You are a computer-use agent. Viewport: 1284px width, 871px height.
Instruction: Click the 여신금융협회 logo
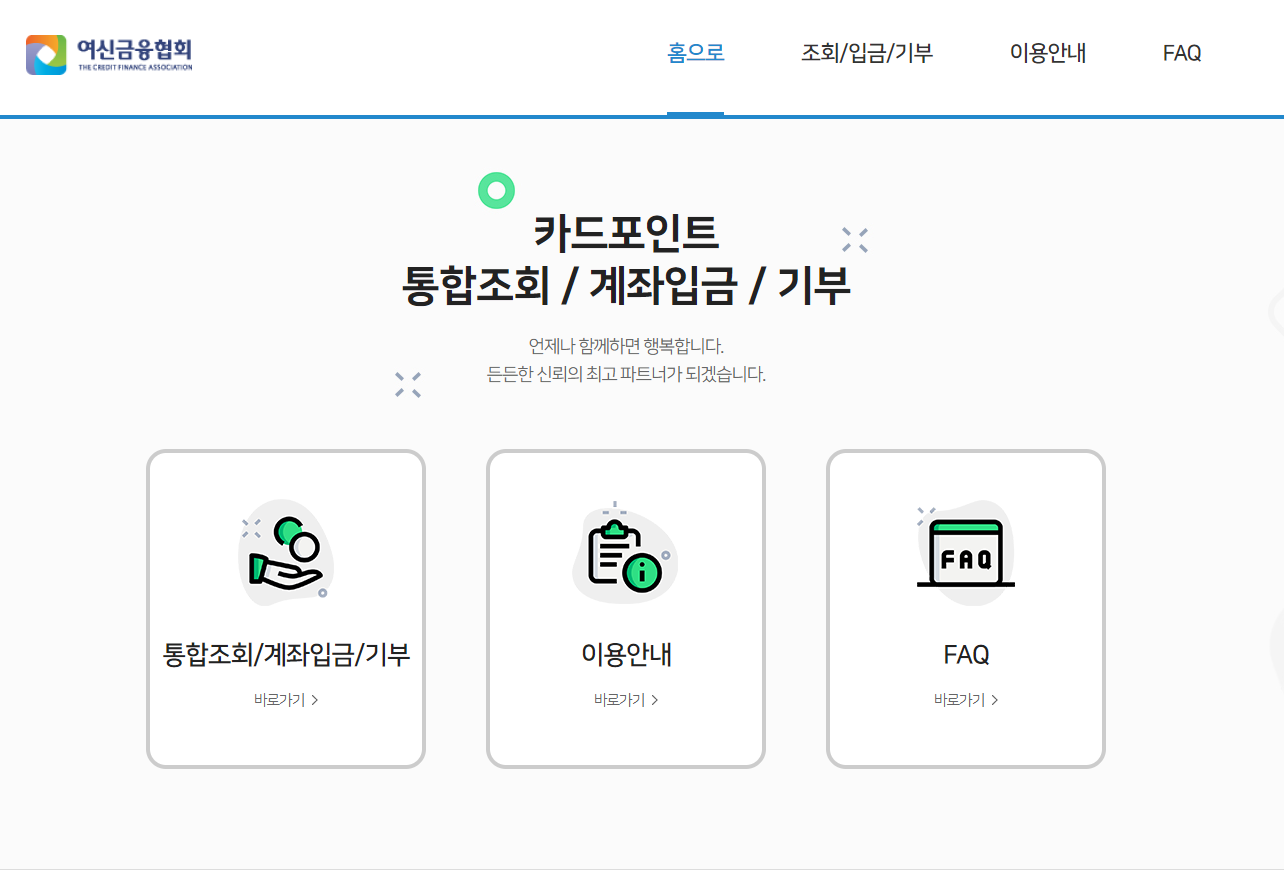click(x=109, y=55)
